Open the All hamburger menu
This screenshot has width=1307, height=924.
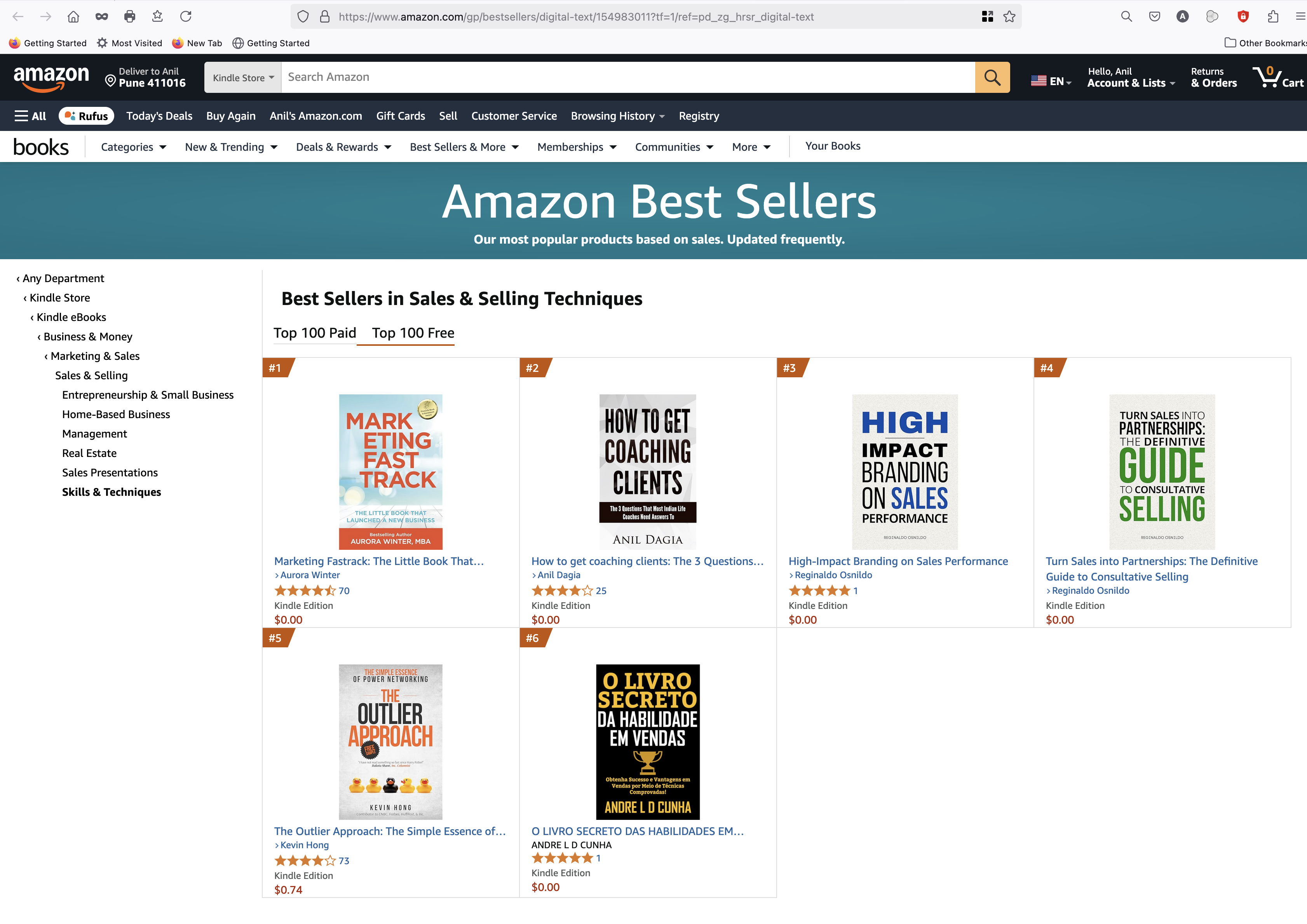pyautogui.click(x=30, y=116)
